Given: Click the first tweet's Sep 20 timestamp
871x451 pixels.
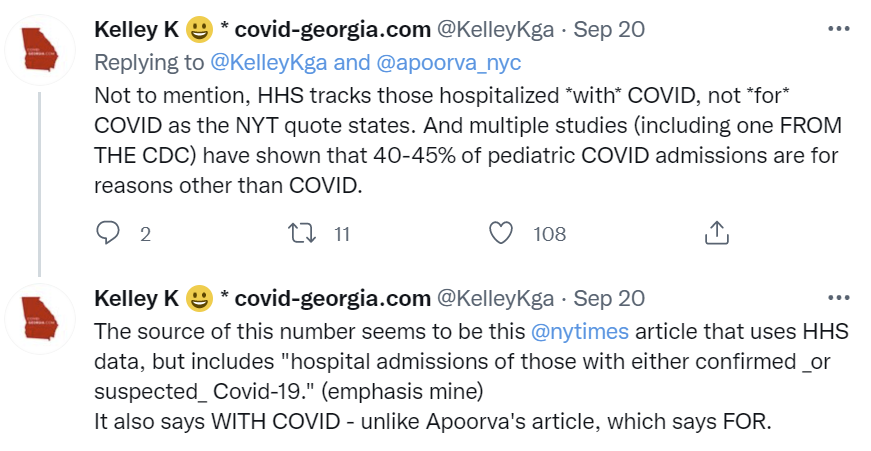Looking at the screenshot, I should (609, 29).
